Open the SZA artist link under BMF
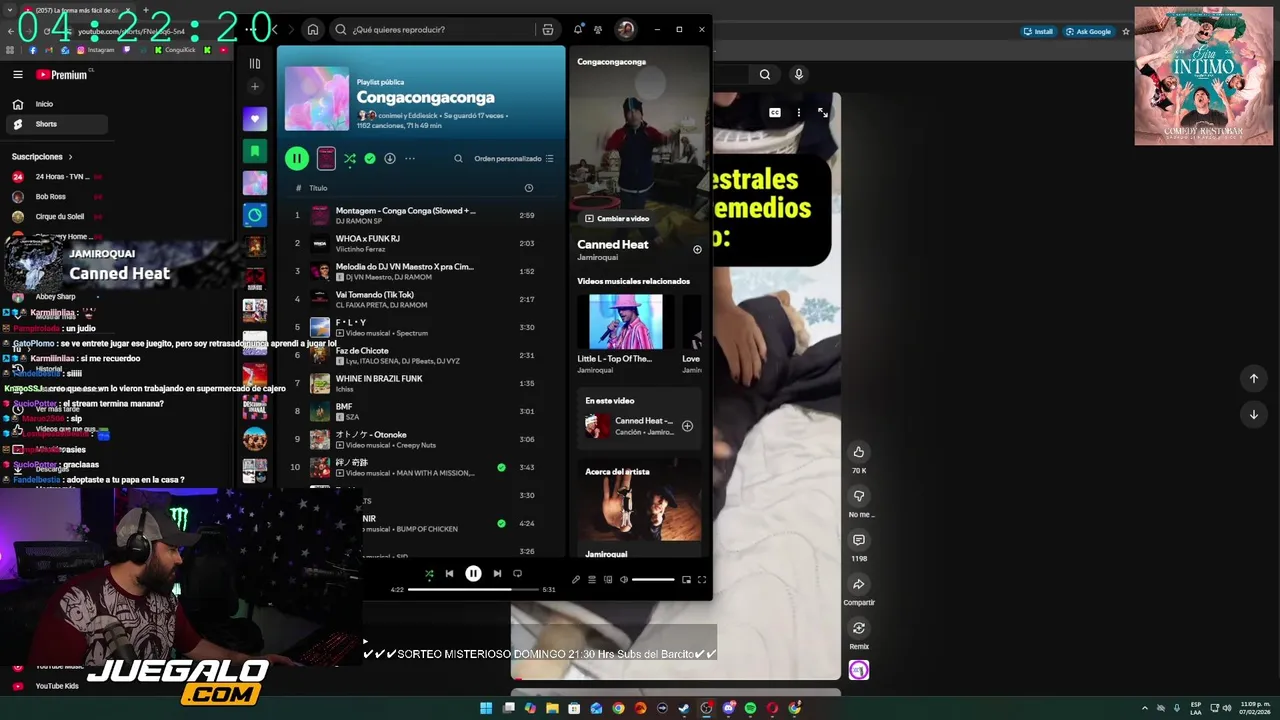Viewport: 1280px width, 720px height. (x=351, y=417)
